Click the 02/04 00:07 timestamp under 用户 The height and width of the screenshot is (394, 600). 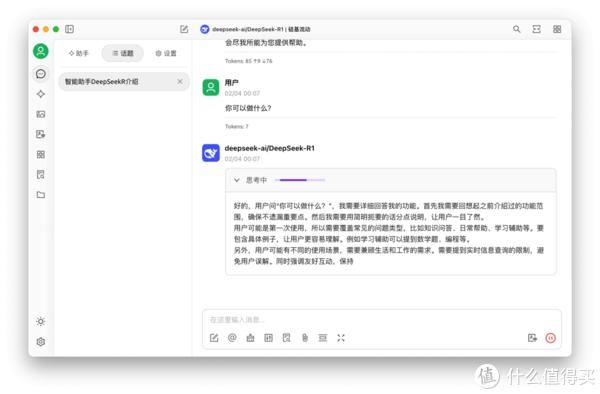(x=242, y=93)
